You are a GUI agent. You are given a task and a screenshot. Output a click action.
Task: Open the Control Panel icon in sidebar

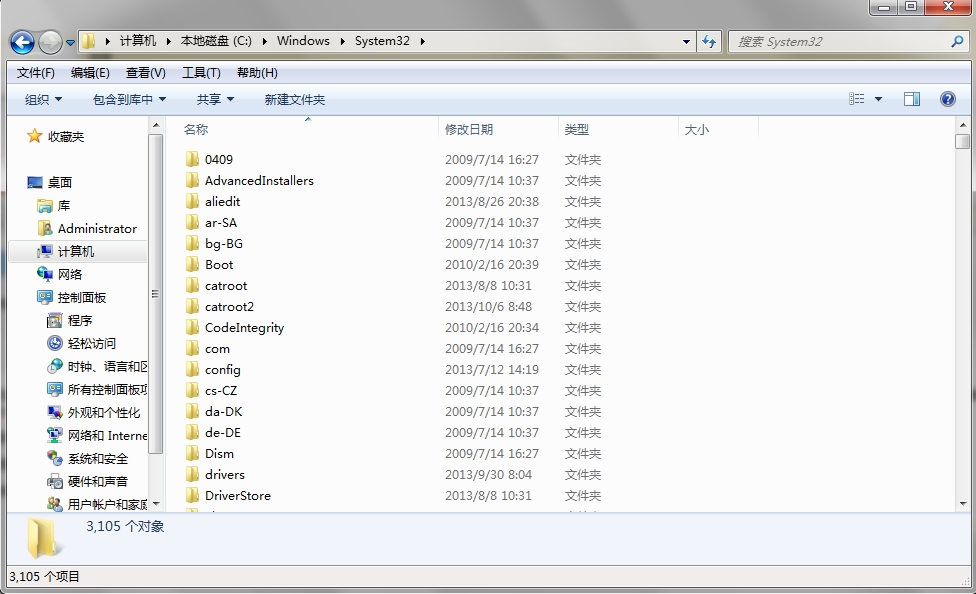(x=45, y=297)
